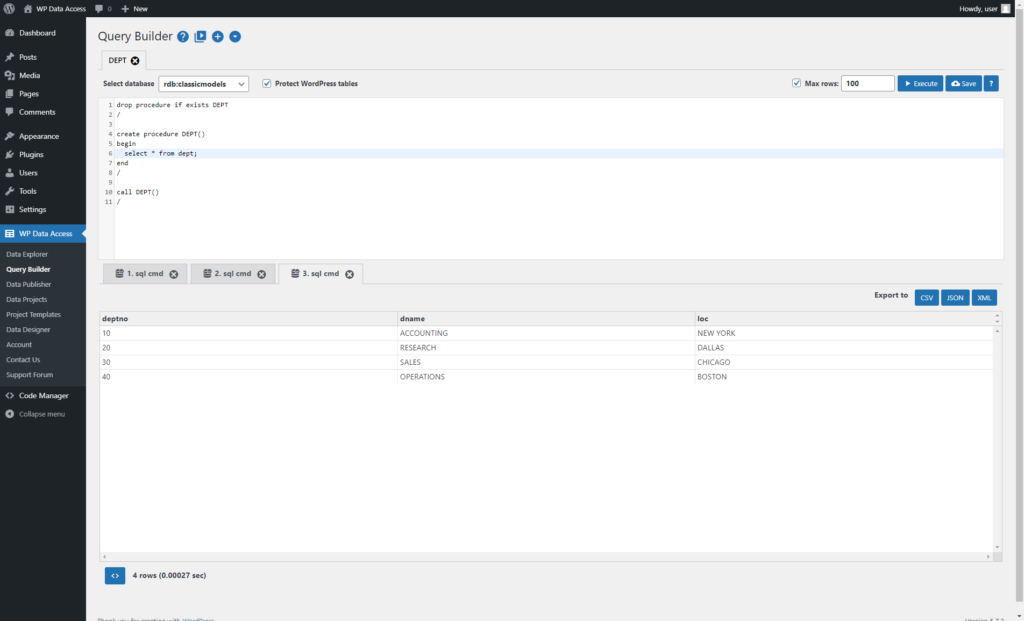Expand the New menu in admin bar
Viewport: 1024px width, 621px height.
[x=133, y=8]
